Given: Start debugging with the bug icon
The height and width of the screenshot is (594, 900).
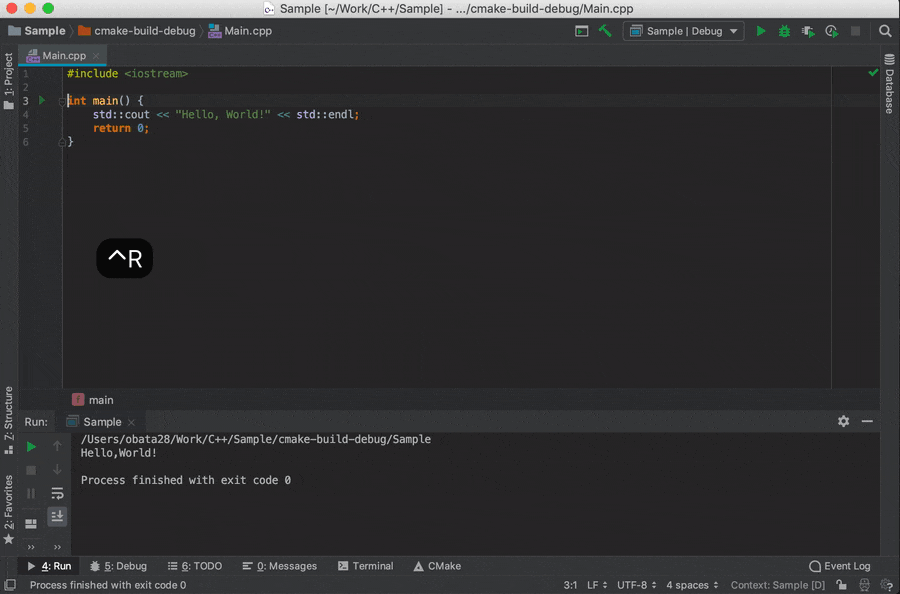Looking at the screenshot, I should pyautogui.click(x=784, y=31).
